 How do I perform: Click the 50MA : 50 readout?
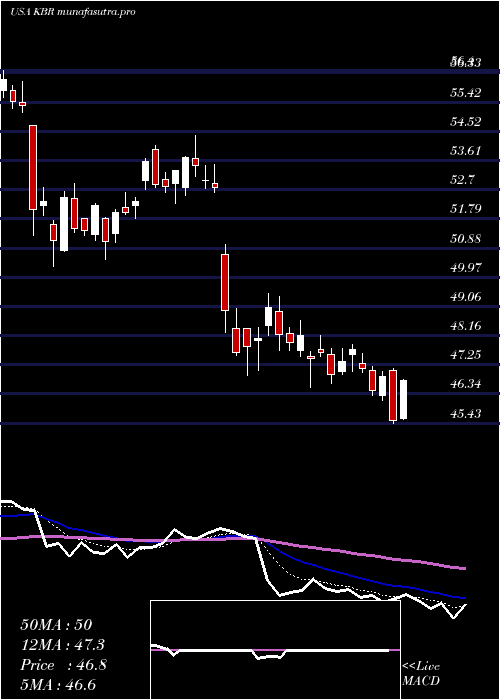56,625
